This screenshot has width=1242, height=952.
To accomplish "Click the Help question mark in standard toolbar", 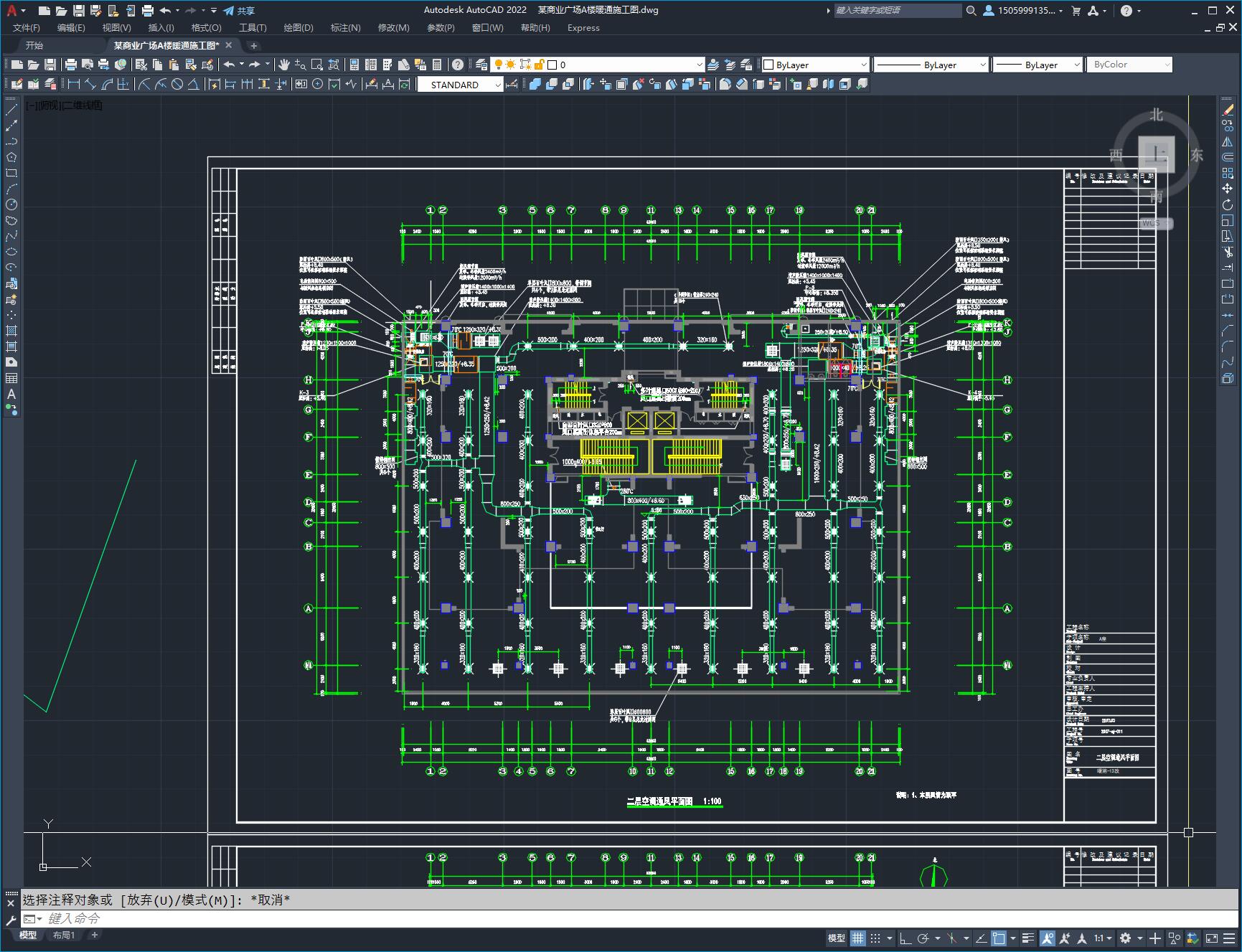I will click(x=458, y=65).
